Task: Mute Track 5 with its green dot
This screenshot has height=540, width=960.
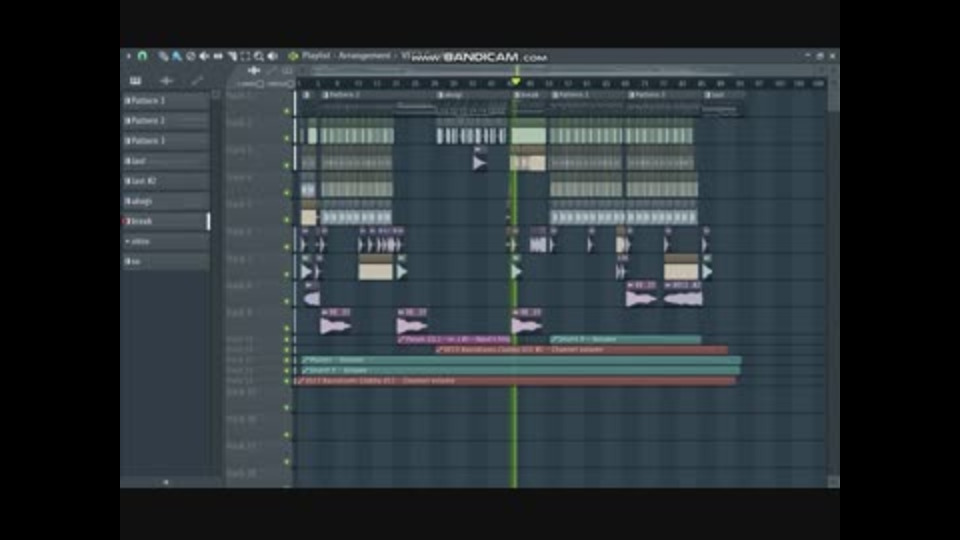Action: [287, 220]
